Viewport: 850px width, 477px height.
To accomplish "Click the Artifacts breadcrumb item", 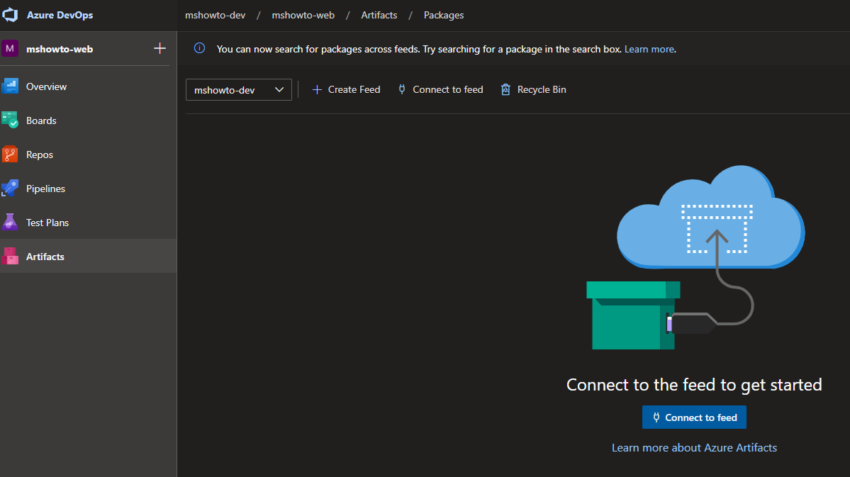I will coord(379,15).
